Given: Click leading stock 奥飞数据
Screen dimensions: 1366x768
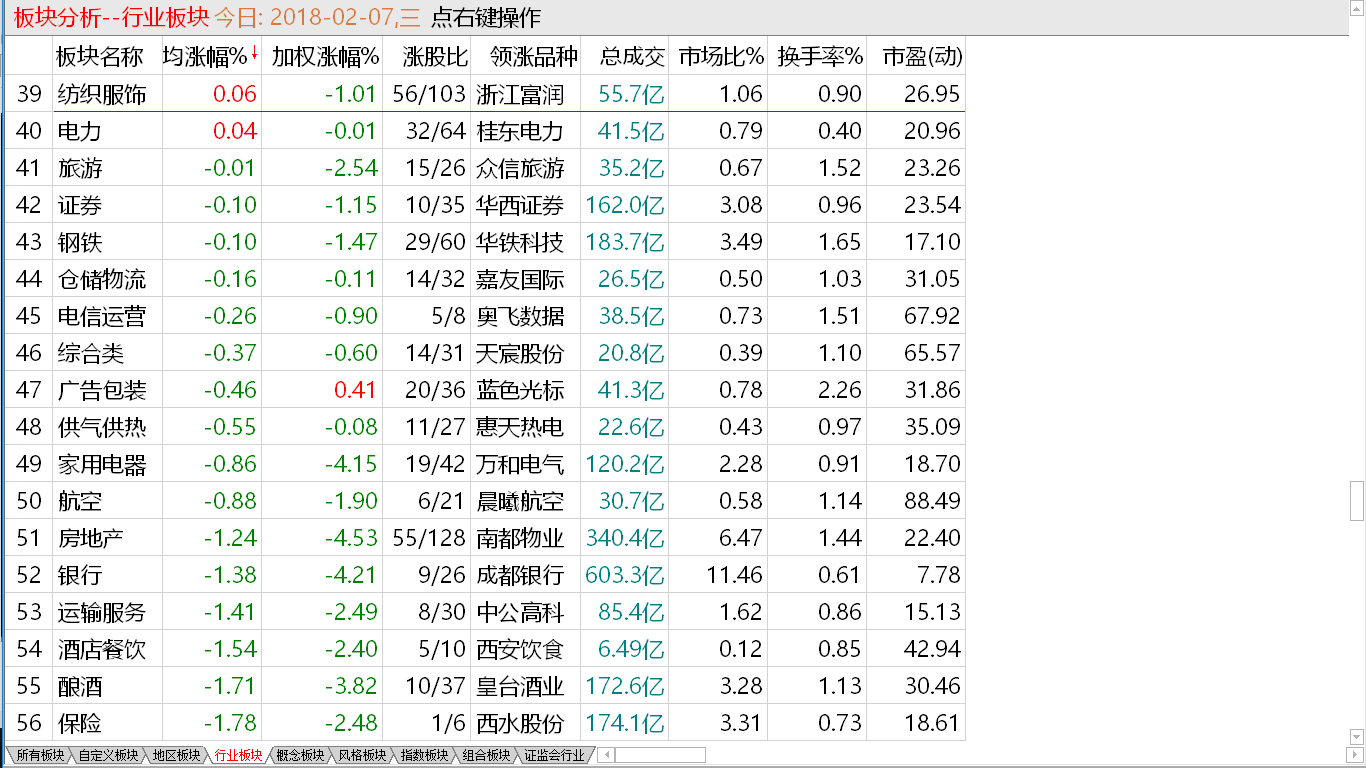Looking at the screenshot, I should (520, 316).
